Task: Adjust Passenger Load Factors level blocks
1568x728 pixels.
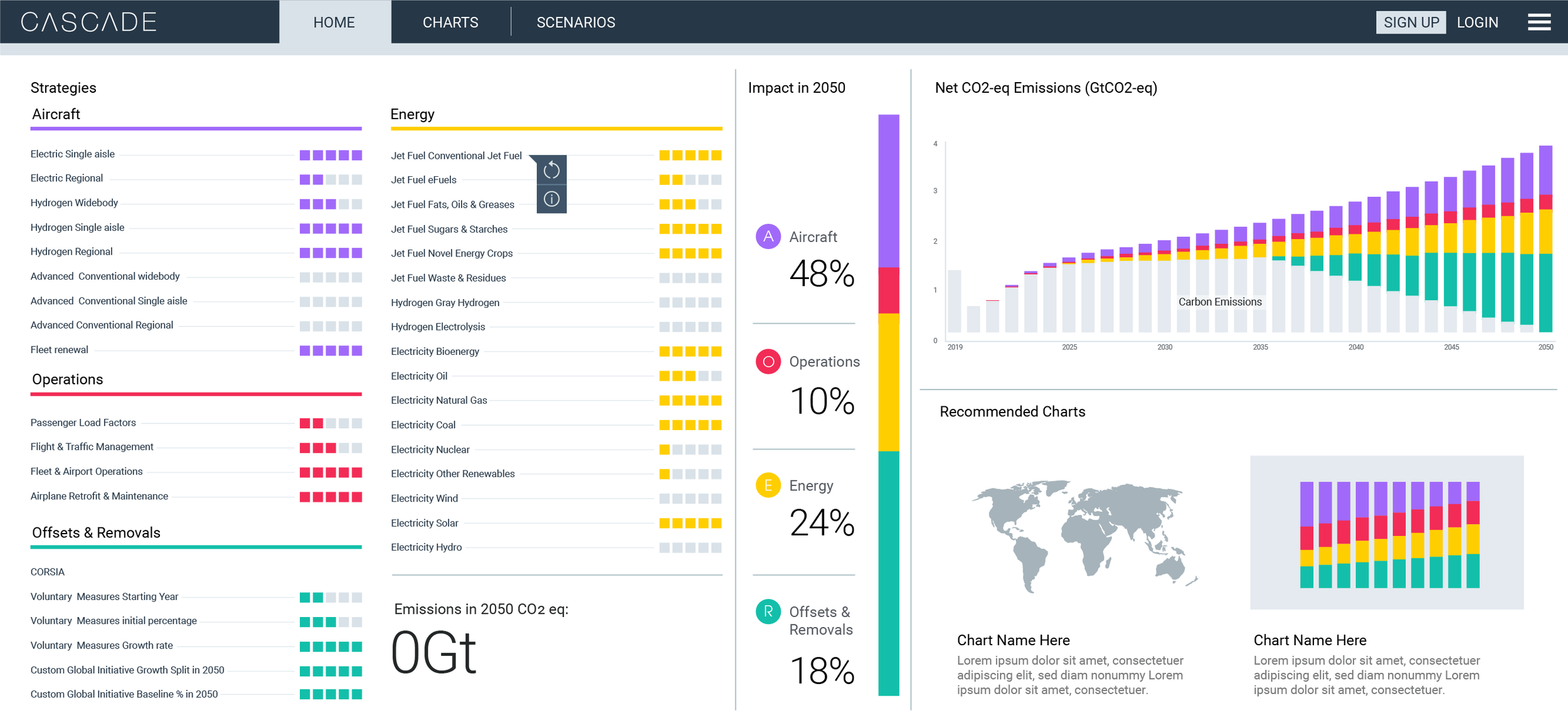Action: pyautogui.click(x=331, y=423)
